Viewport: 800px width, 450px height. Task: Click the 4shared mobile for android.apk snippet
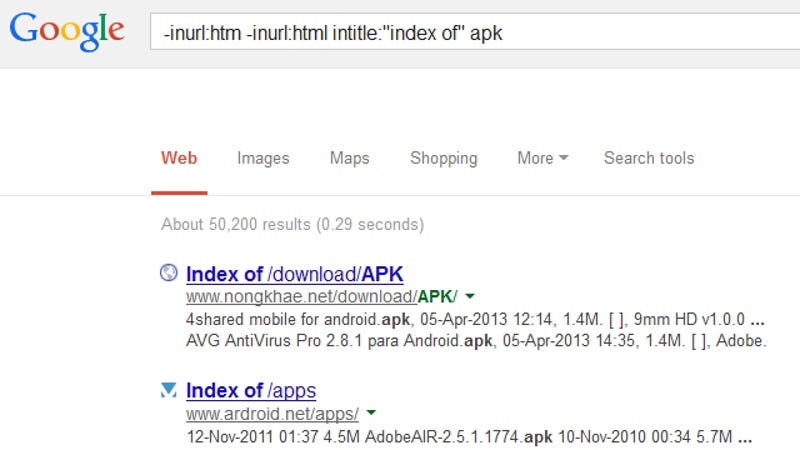point(297,319)
